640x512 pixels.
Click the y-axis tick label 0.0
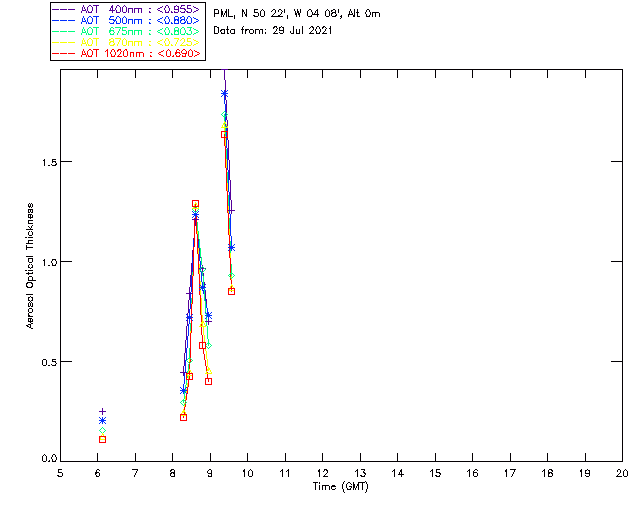tap(49, 459)
